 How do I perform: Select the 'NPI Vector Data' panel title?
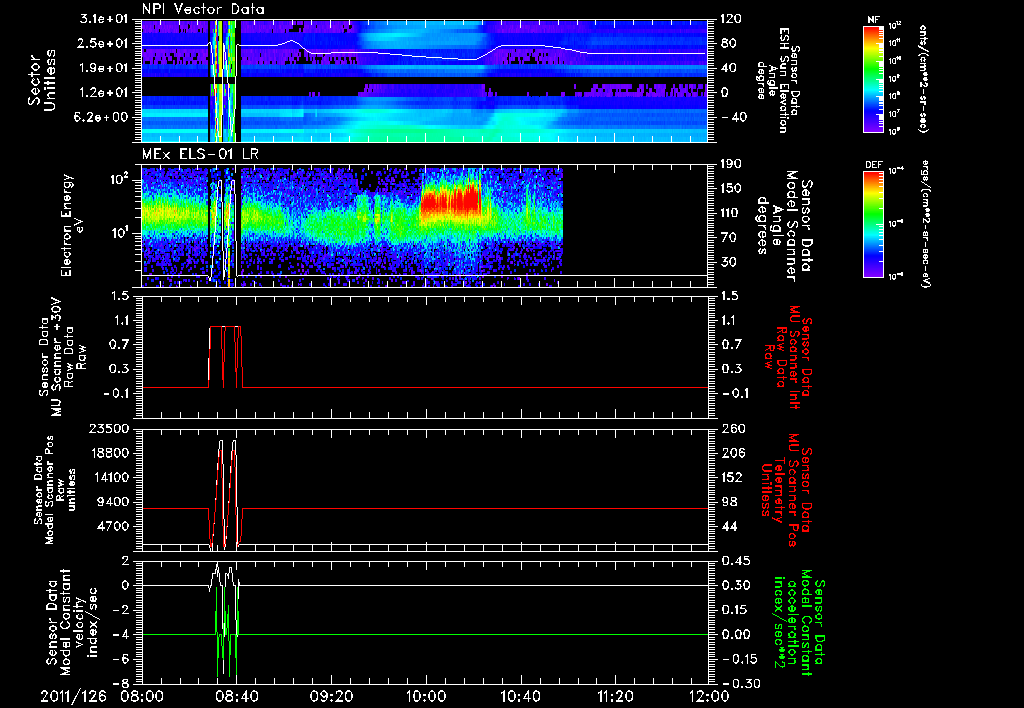point(203,9)
